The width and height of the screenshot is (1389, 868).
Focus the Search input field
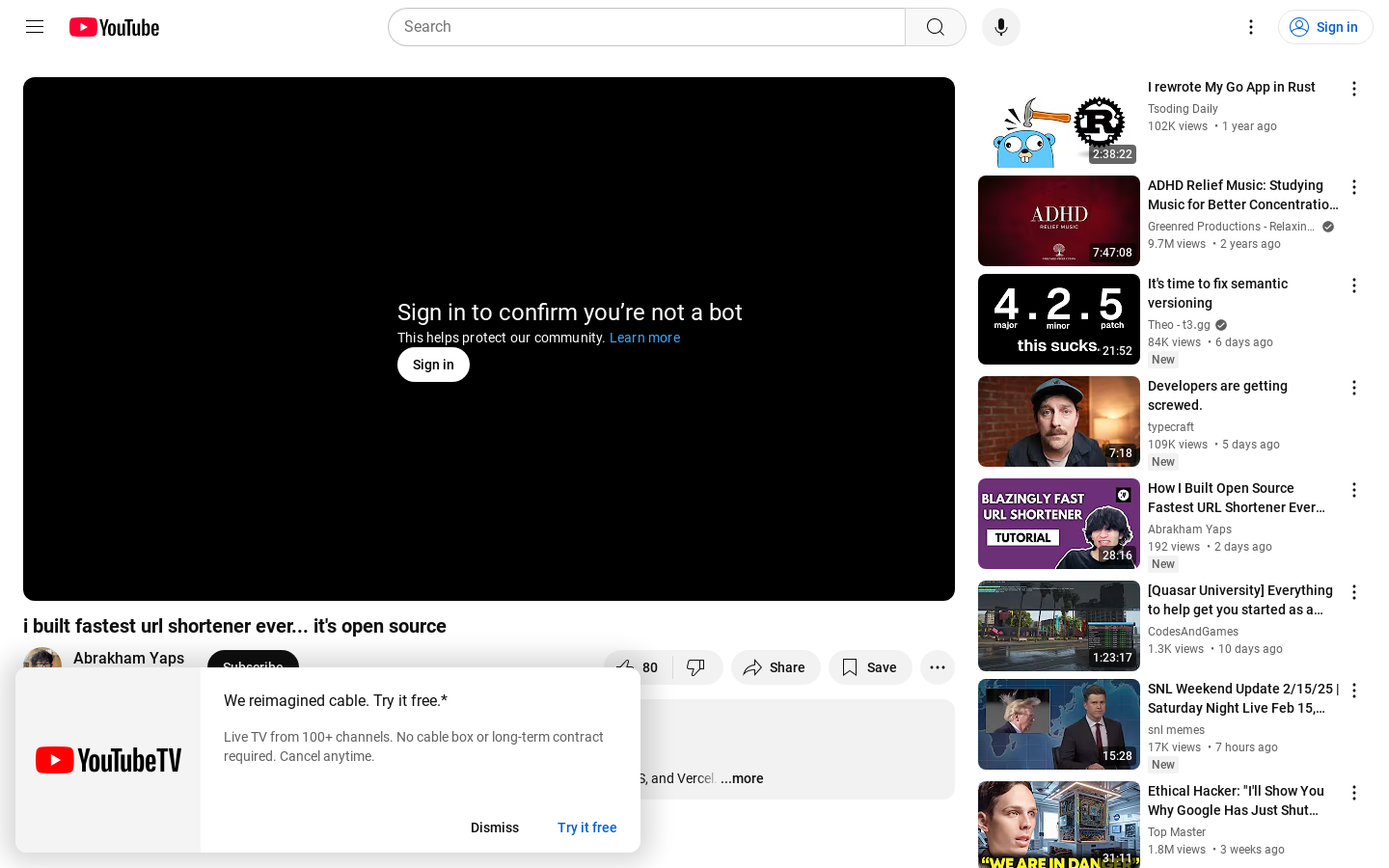pos(646,27)
